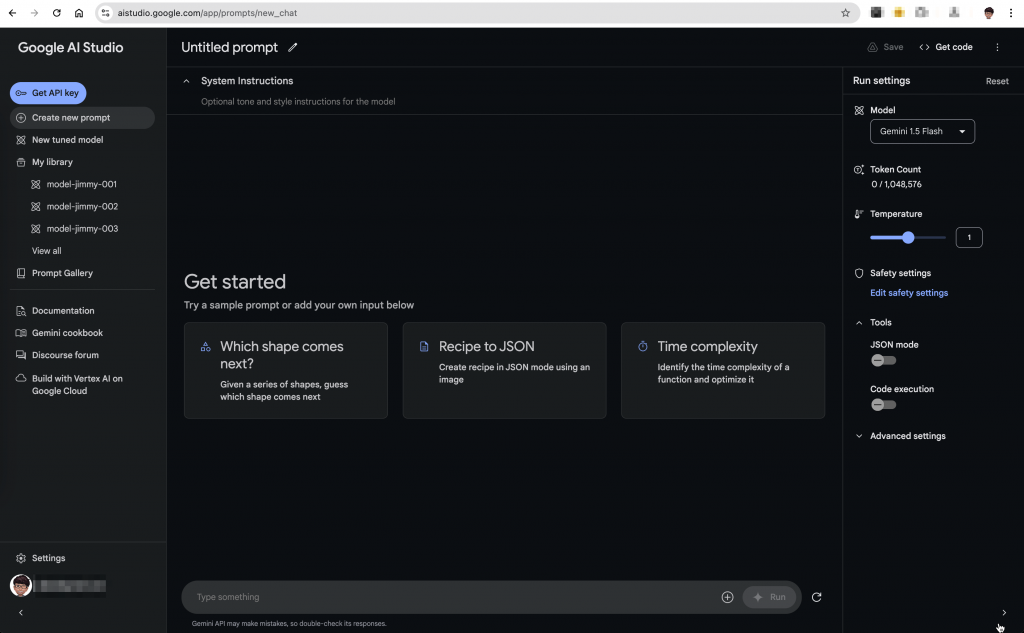The height and width of the screenshot is (633, 1024).
Task: Click the browser address bar URL
Action: point(207,13)
